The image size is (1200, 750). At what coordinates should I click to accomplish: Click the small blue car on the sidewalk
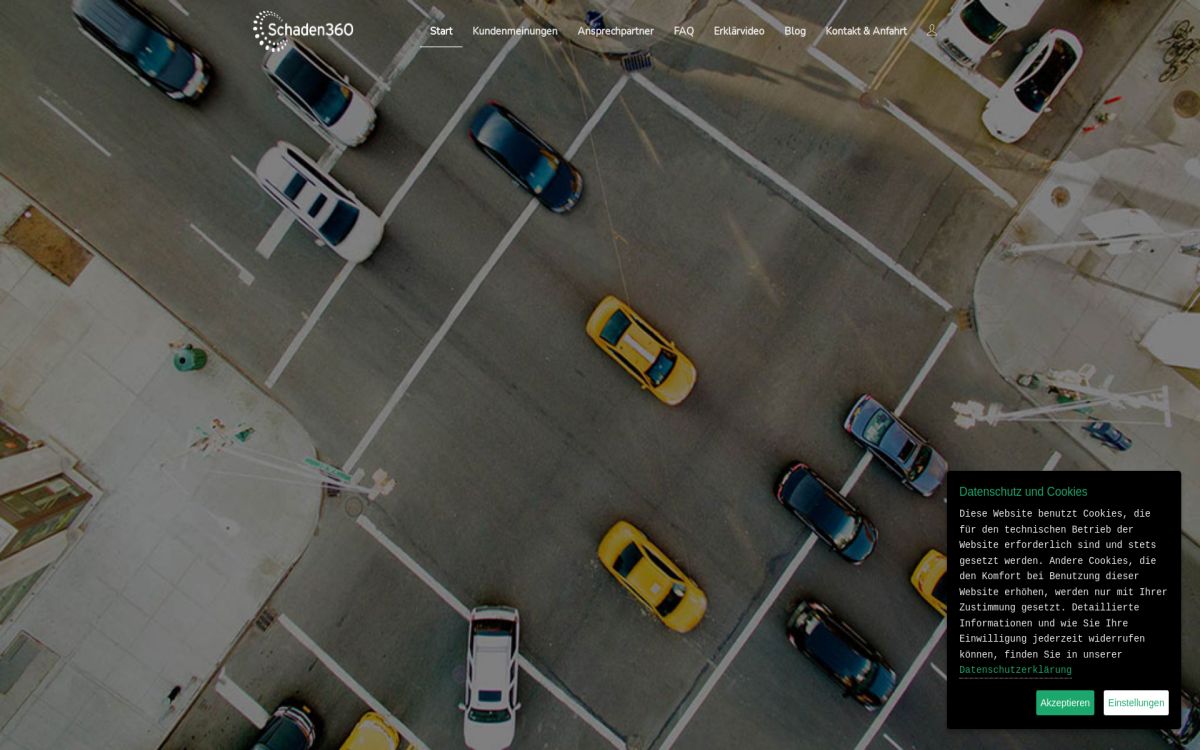[1109, 435]
